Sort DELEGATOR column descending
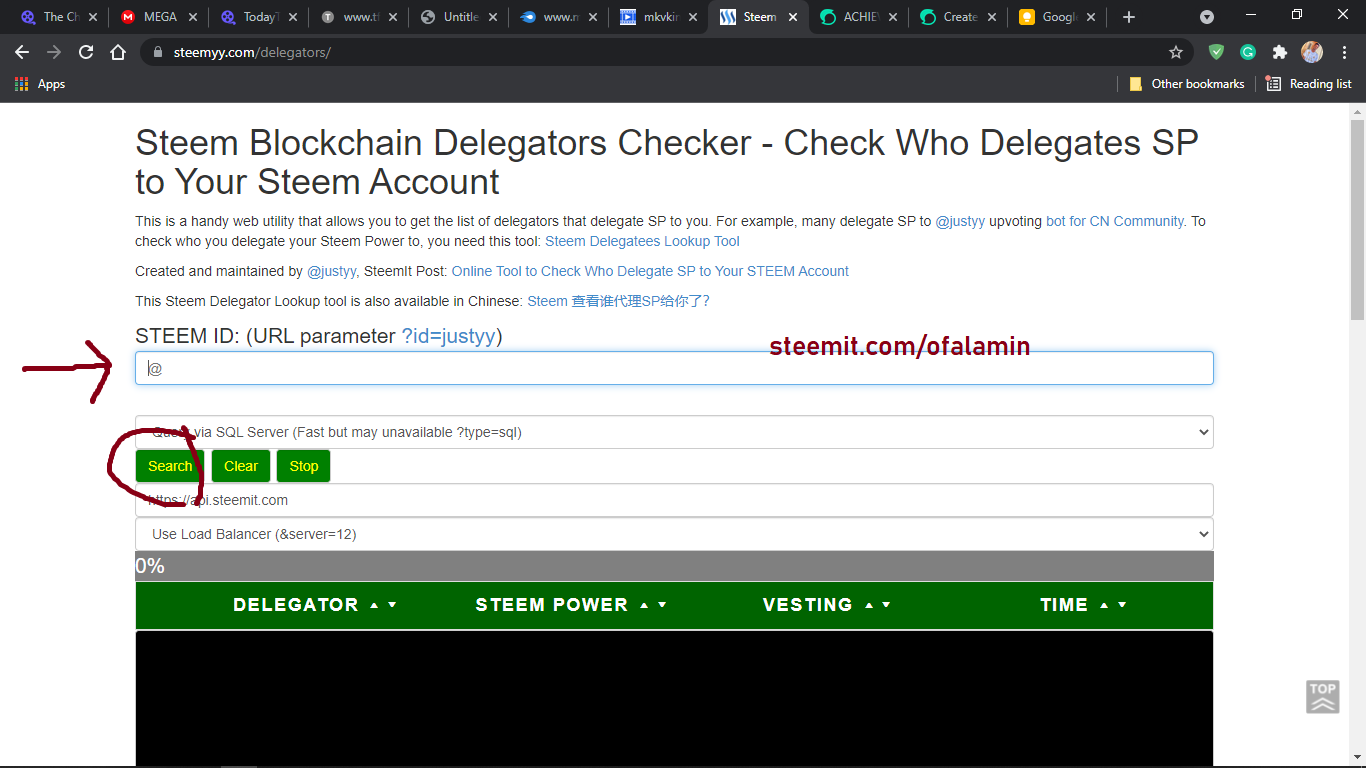This screenshot has width=1366, height=768. [392, 605]
